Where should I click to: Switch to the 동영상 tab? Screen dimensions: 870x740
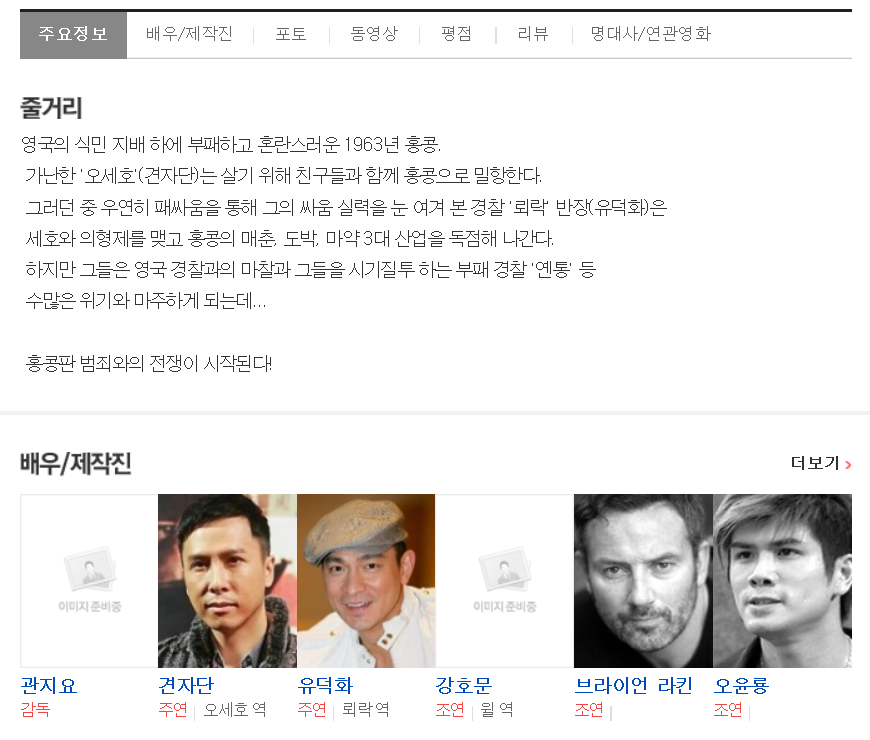(374, 34)
